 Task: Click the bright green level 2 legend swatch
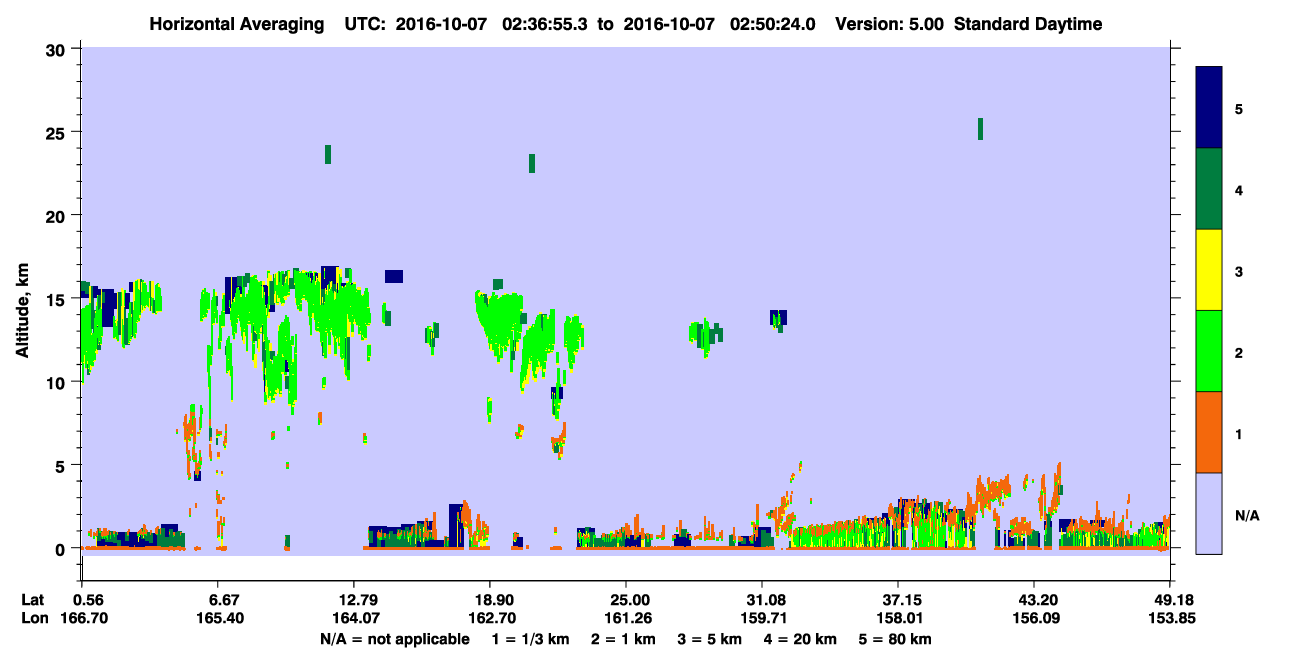point(1209,351)
